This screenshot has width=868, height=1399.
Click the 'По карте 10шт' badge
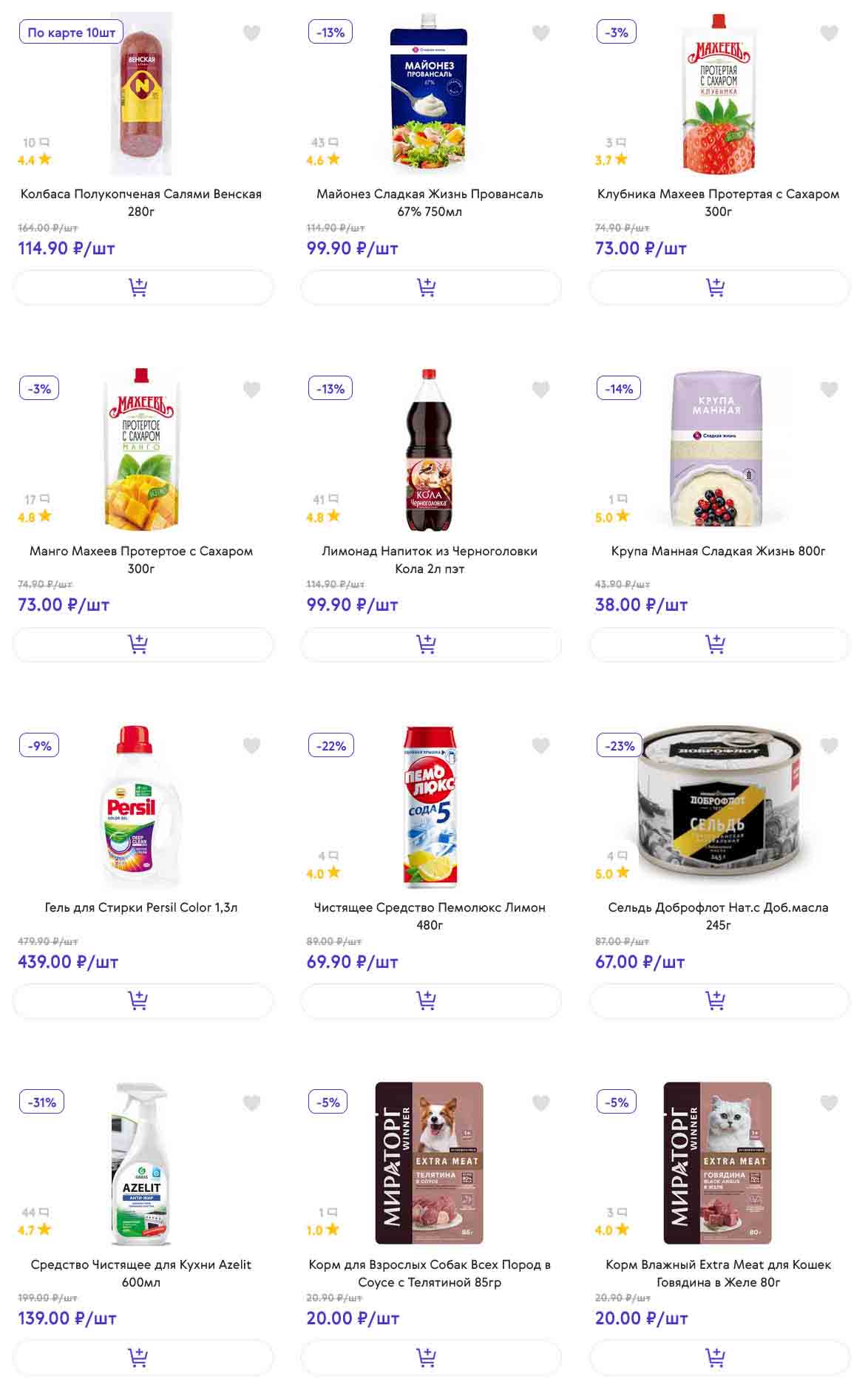[71, 33]
